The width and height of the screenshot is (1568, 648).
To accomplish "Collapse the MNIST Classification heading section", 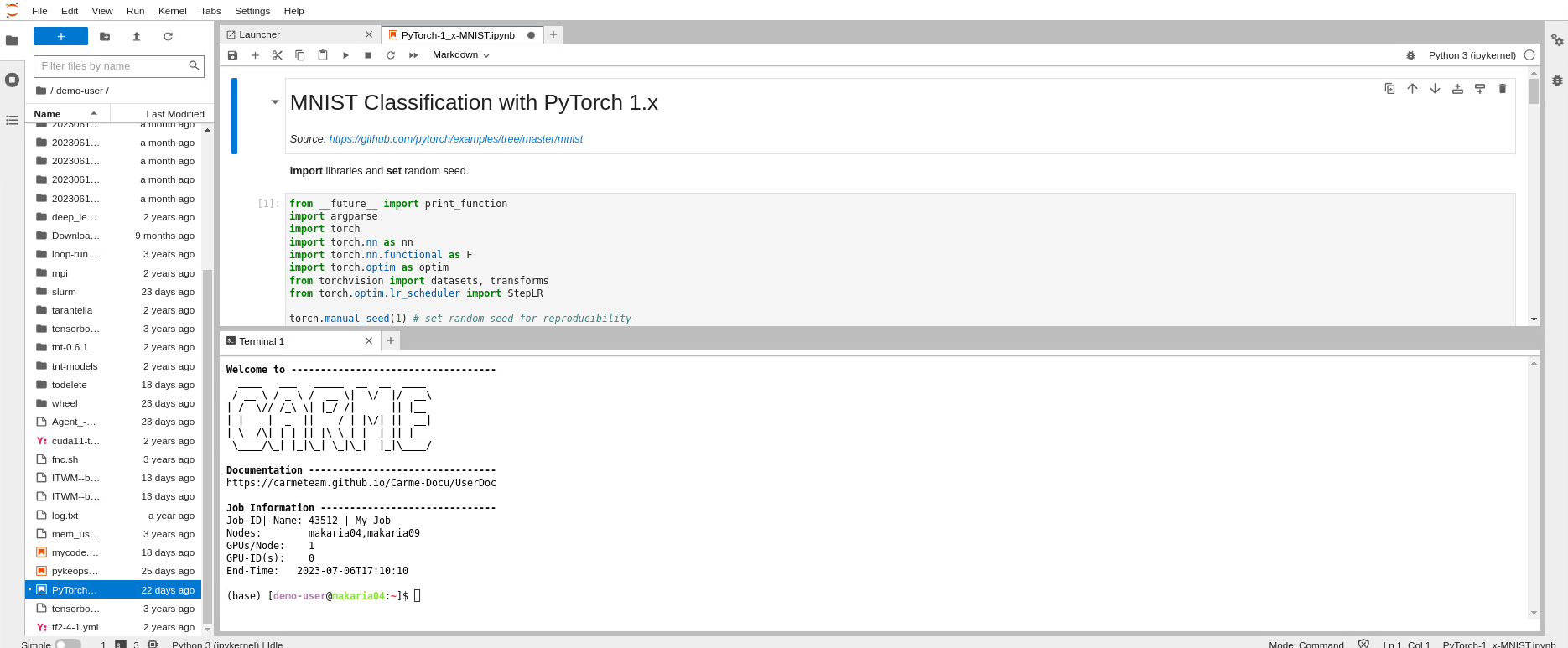I will point(275,102).
